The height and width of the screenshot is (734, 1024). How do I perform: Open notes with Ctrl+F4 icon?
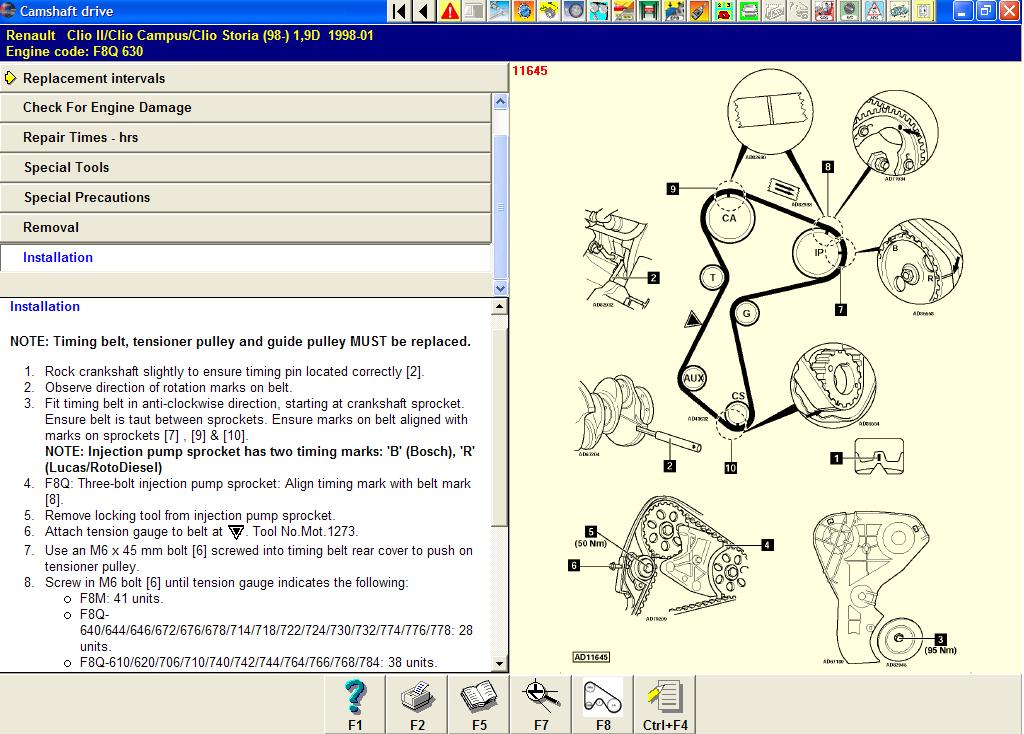point(665,704)
